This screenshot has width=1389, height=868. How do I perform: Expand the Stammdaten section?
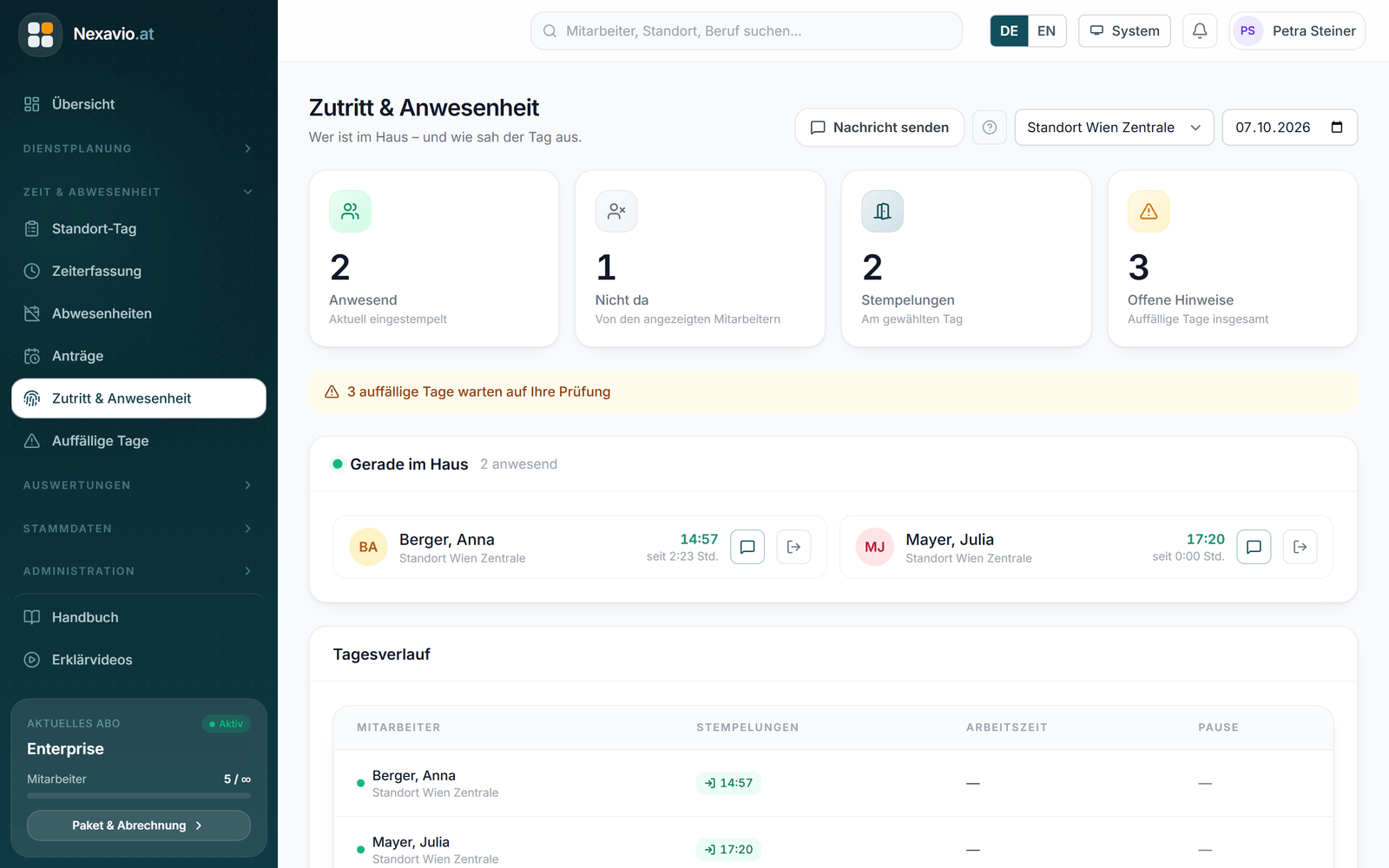(x=139, y=529)
